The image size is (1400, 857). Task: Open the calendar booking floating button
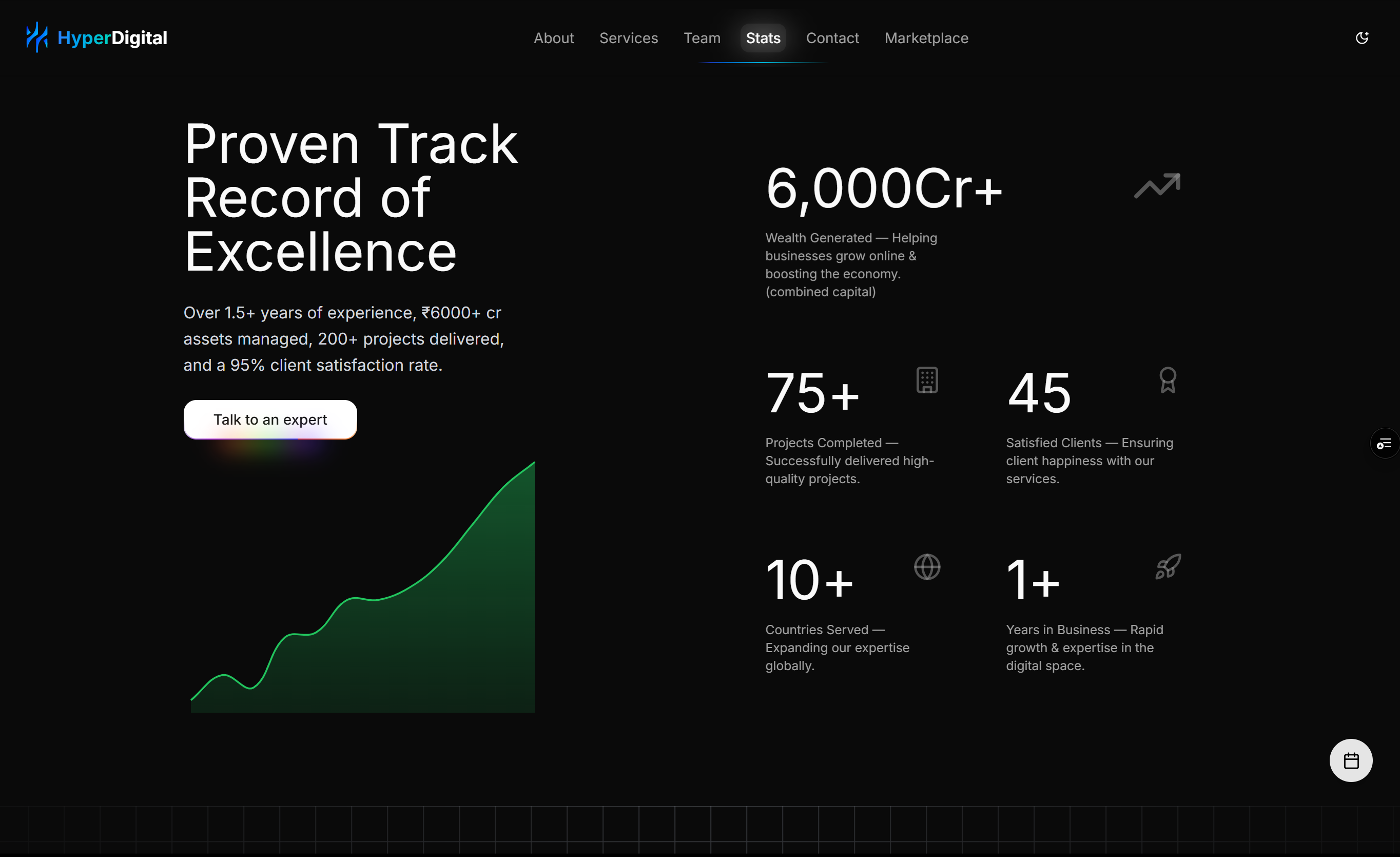coord(1351,760)
